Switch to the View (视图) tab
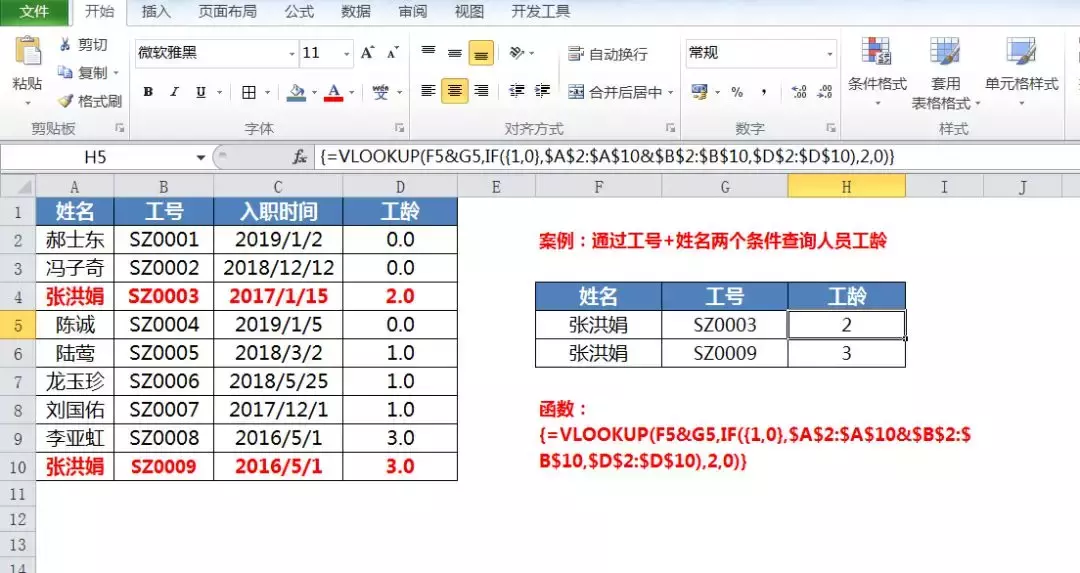1080x573 pixels. [x=469, y=11]
